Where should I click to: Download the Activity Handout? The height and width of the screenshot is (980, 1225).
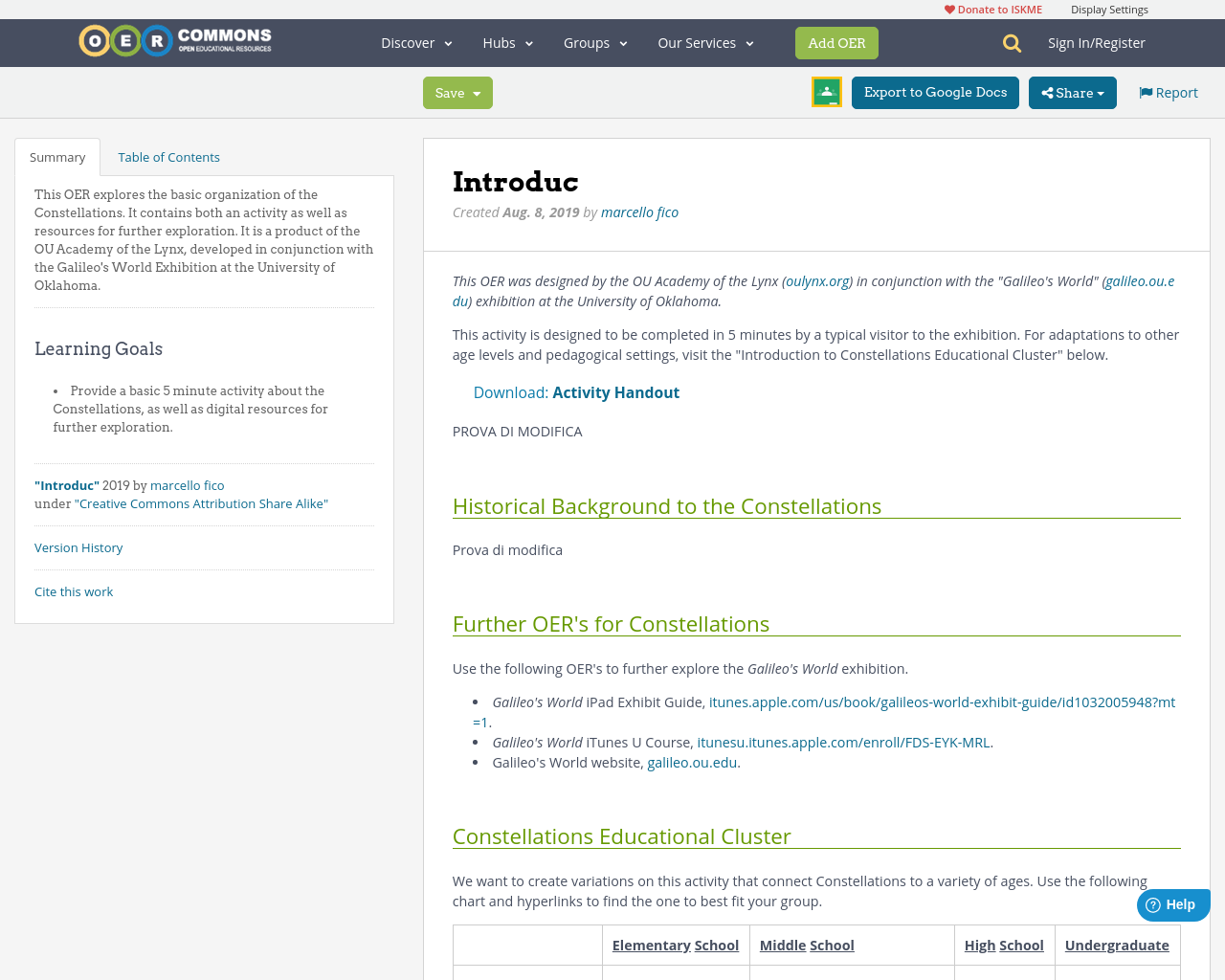coord(615,391)
